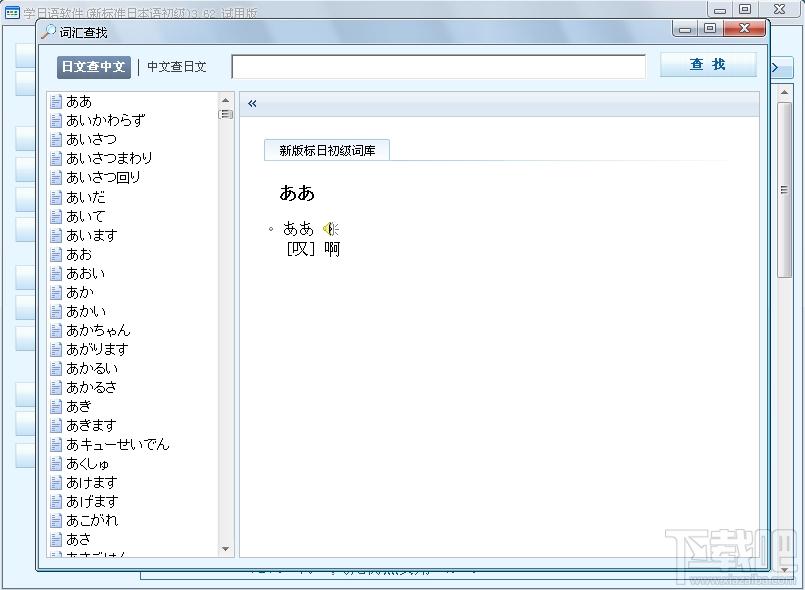Image resolution: width=805 pixels, height=590 pixels.
Task: Select the あいだ entry
Action: 86,197
